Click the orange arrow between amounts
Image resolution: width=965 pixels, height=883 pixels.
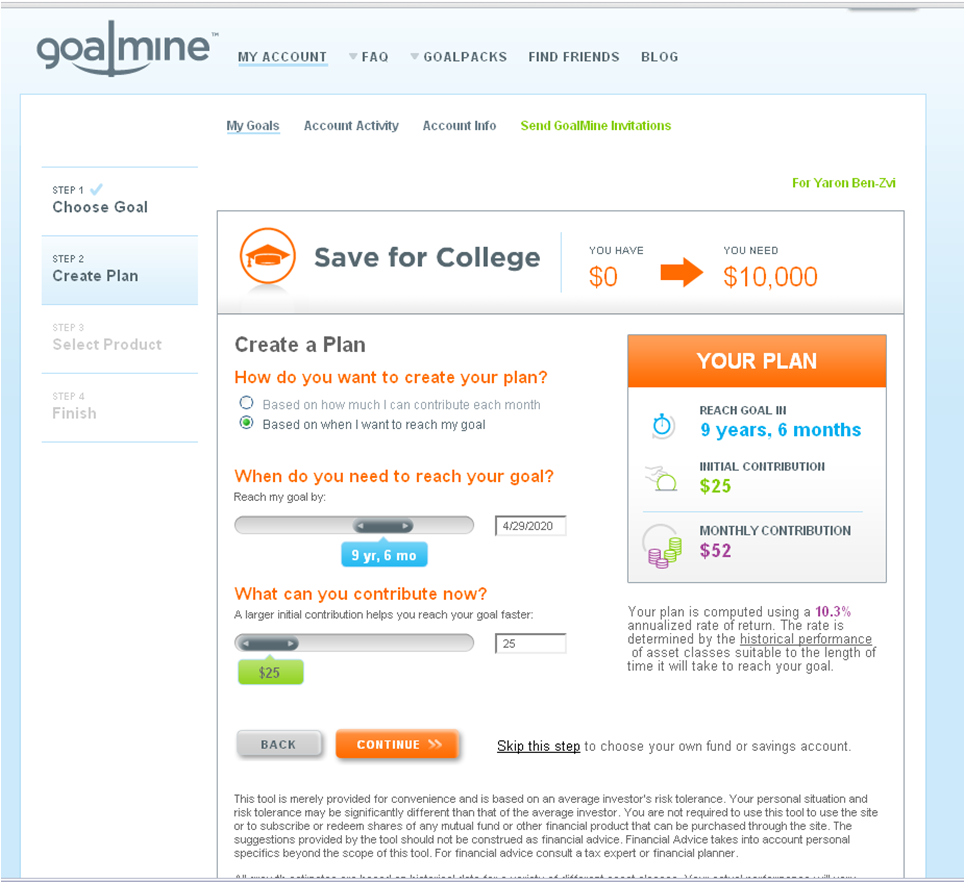pyautogui.click(x=682, y=272)
